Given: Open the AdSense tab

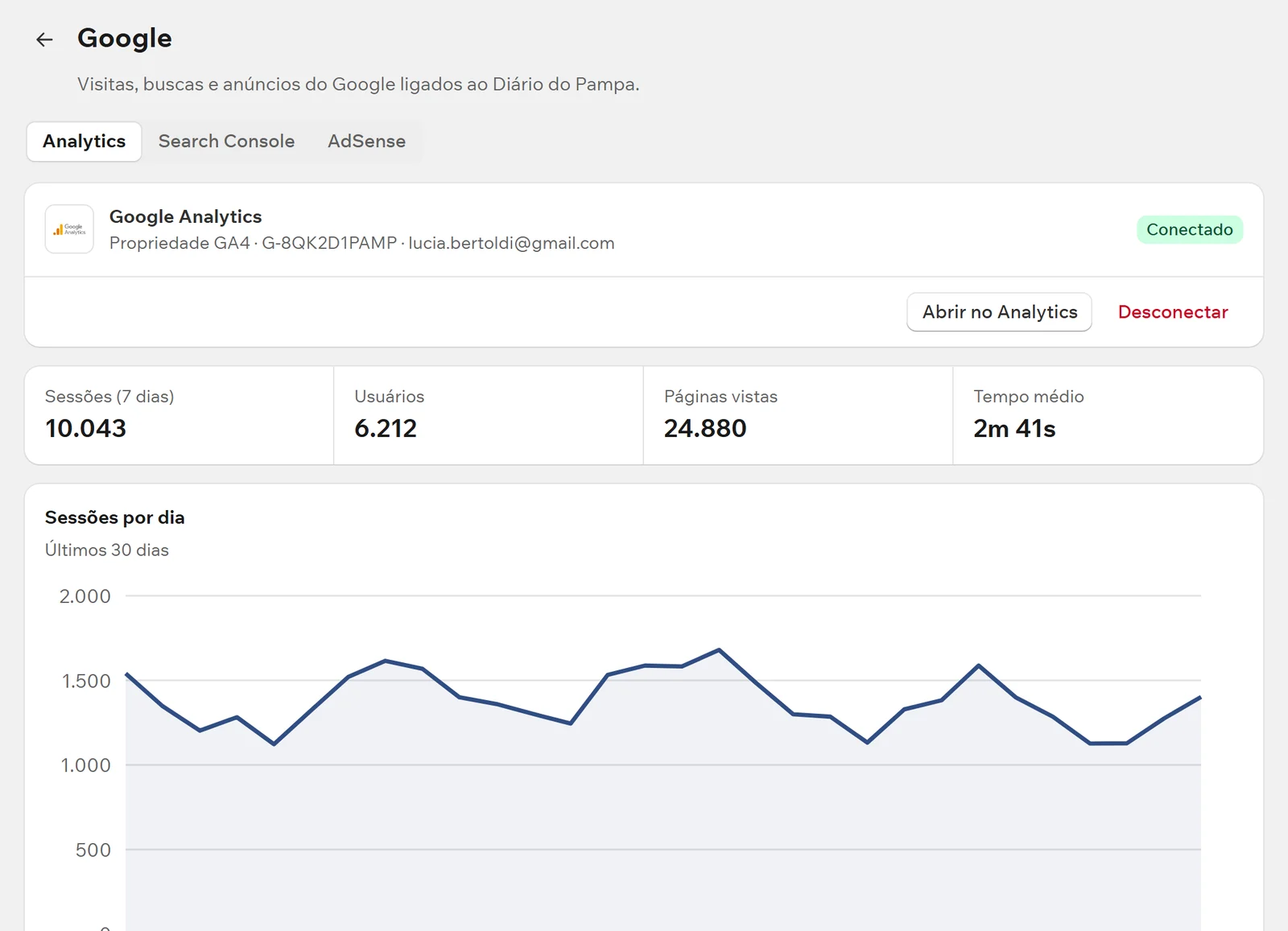Looking at the screenshot, I should (366, 142).
